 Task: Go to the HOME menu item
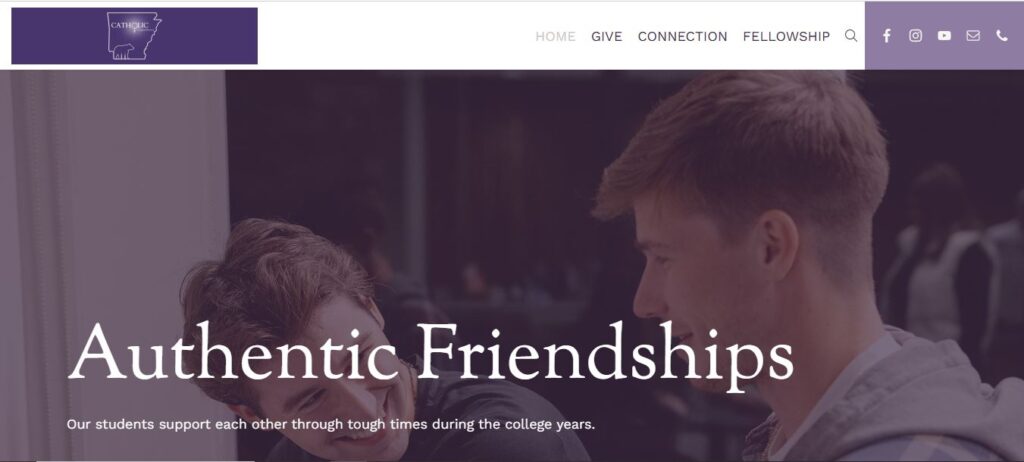(x=555, y=37)
